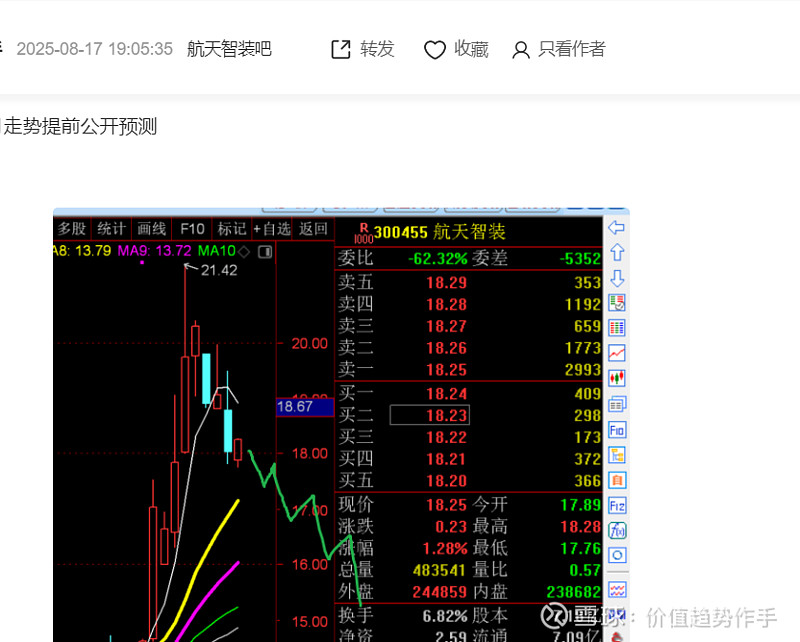This screenshot has width=800, height=642.
Task: Click the 收藏 text link
Action: click(x=471, y=49)
